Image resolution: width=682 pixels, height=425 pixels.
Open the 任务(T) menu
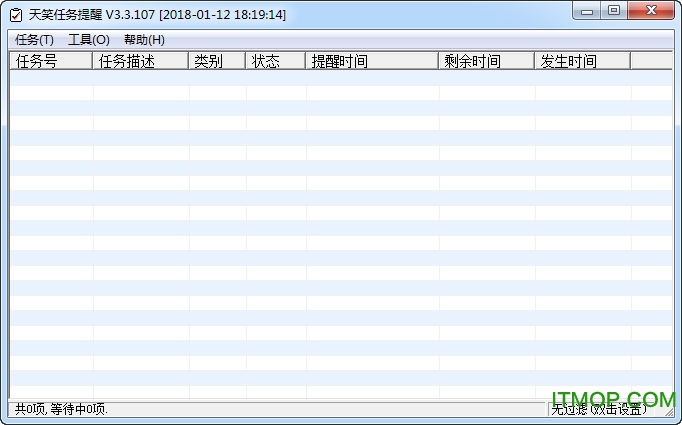[x=34, y=40]
